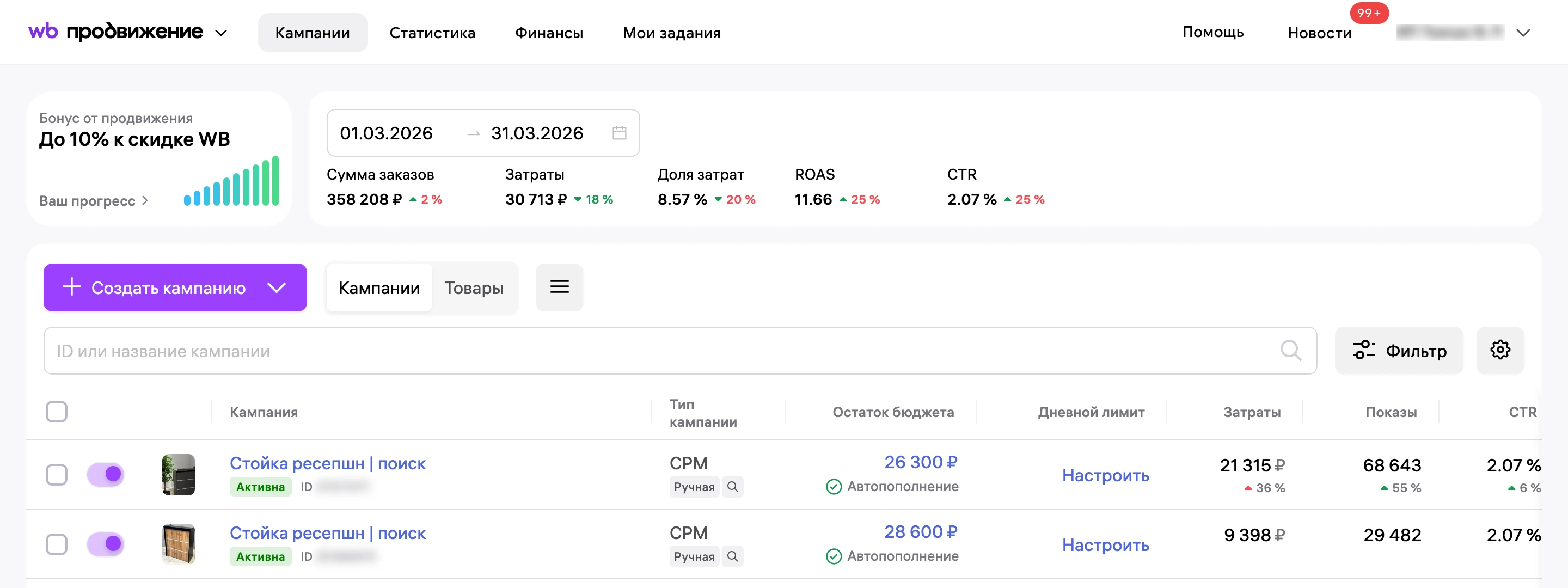Click the progress bar chart graphic
Screen dimensions: 1568x588
[x=231, y=181]
